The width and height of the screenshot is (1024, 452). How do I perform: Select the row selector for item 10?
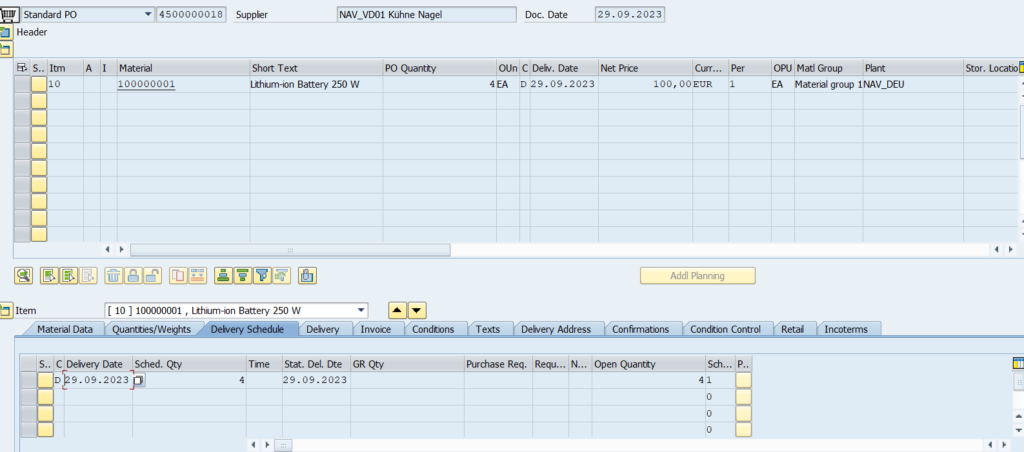tap(22, 85)
